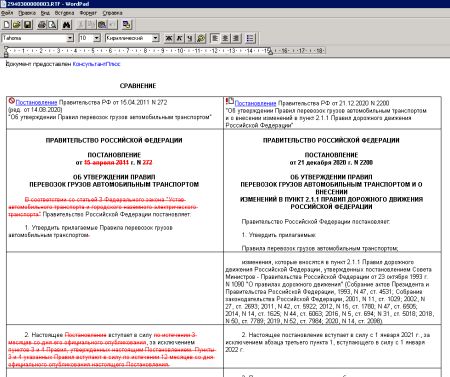Open the Файл menu
The width and height of the screenshot is (450, 377).
[x=7, y=13]
